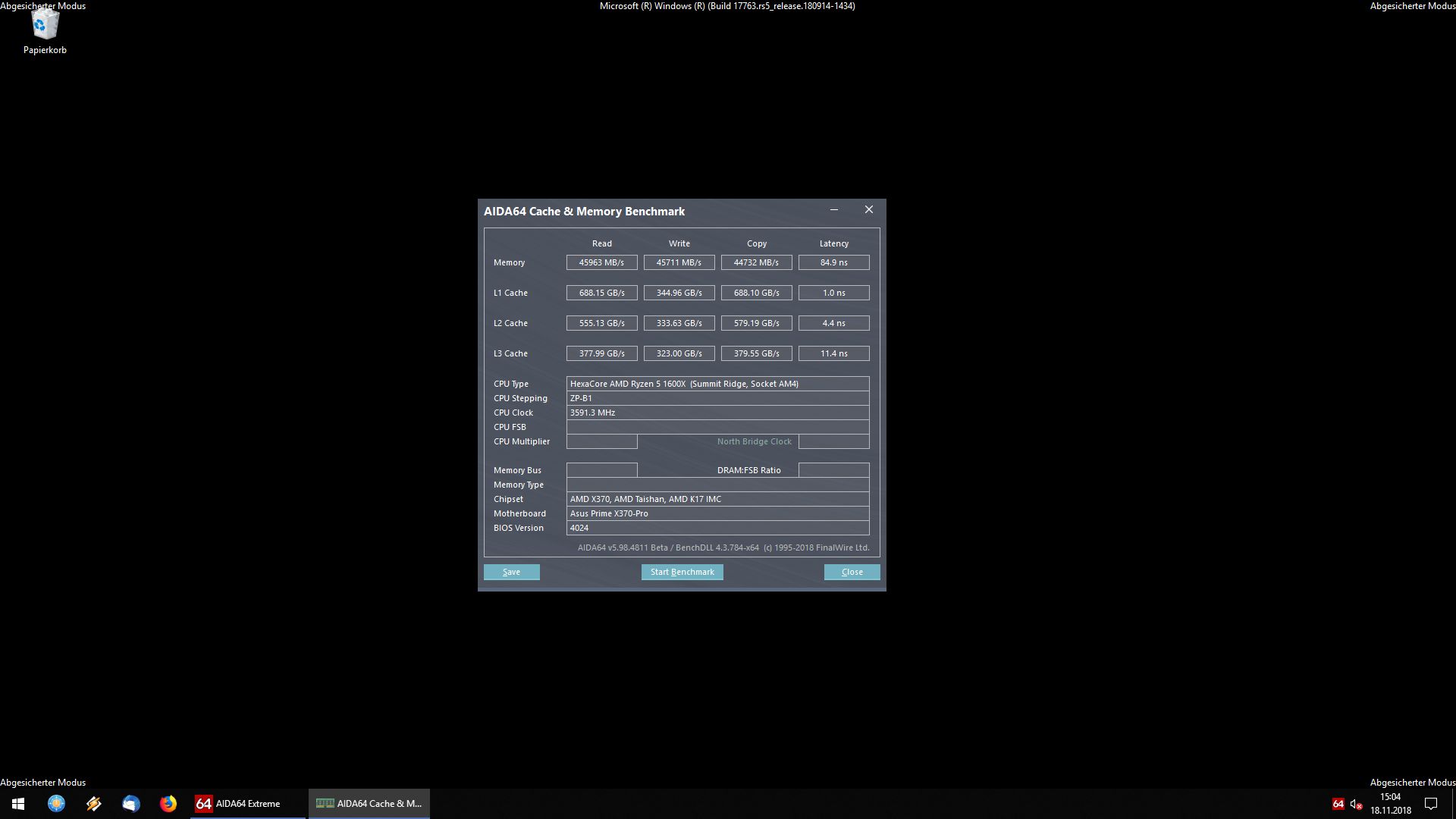Click the Windows Start button

[18, 804]
